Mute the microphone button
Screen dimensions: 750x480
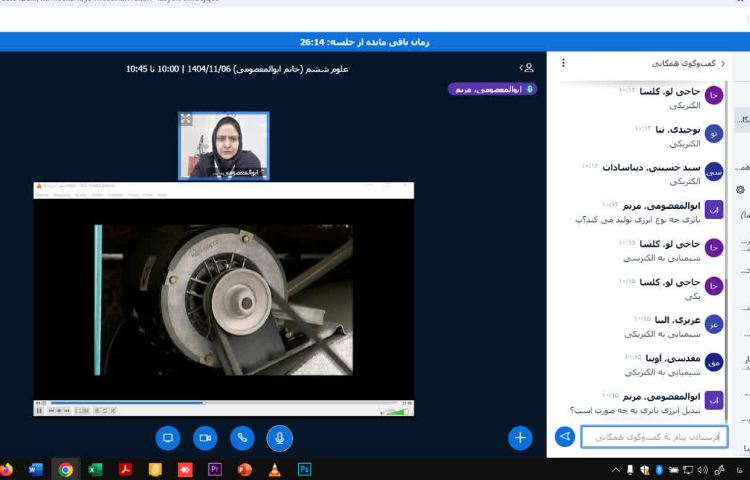point(279,438)
